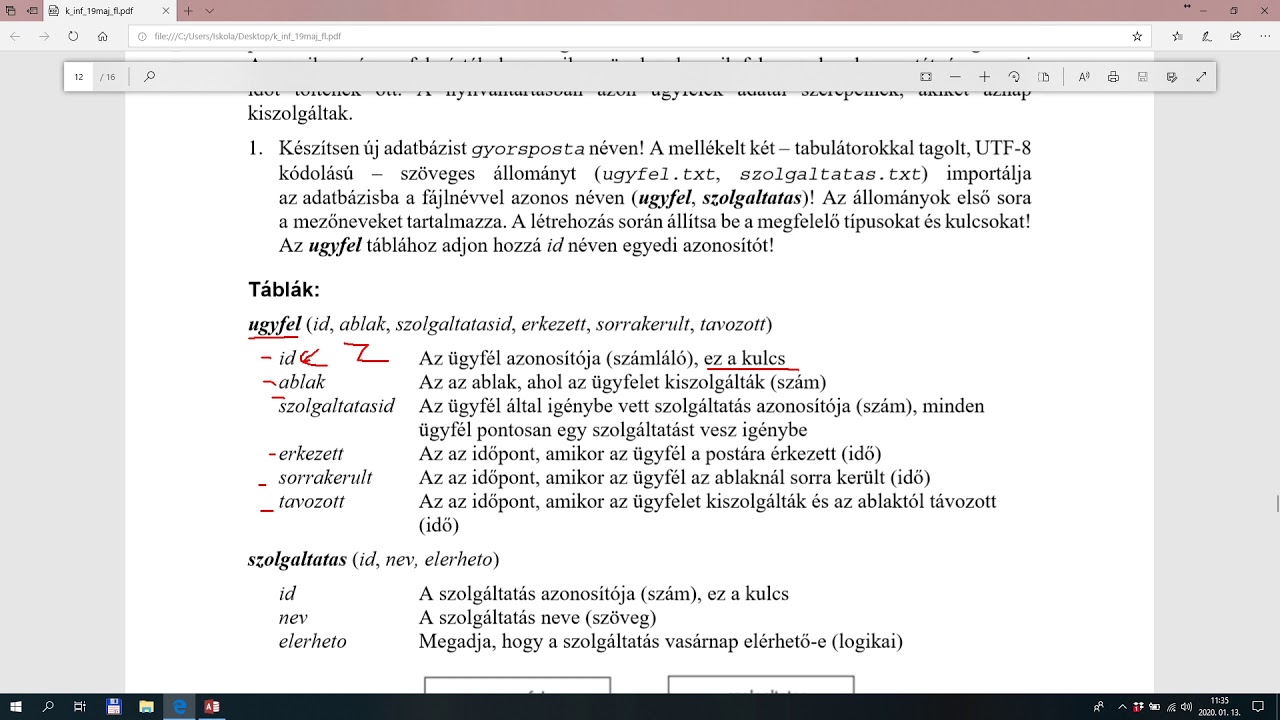This screenshot has height=720, width=1280.
Task: Save the PDF document
Action: pos(1142,77)
